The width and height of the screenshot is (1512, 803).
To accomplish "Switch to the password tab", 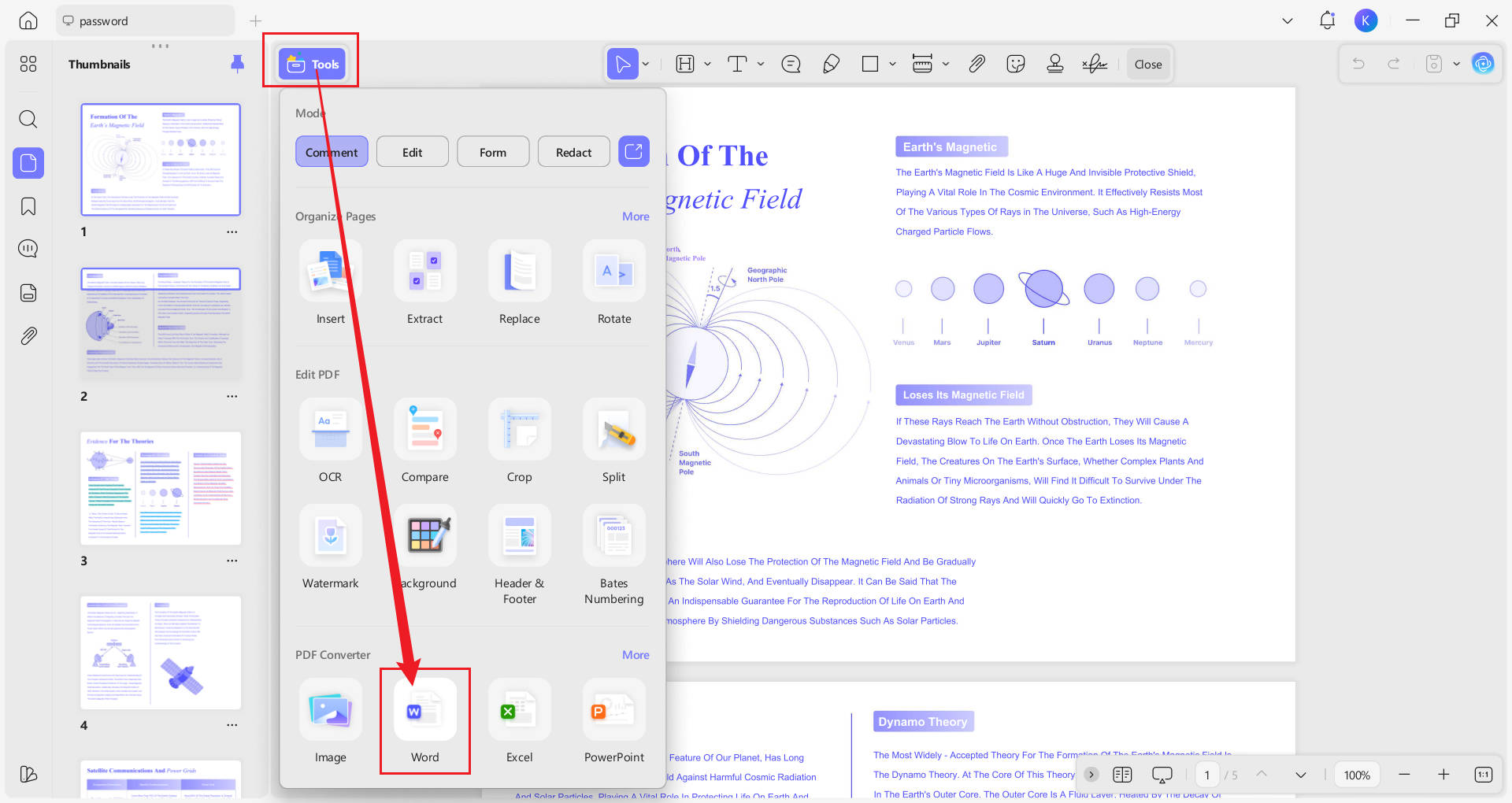I will pyautogui.click(x=145, y=21).
